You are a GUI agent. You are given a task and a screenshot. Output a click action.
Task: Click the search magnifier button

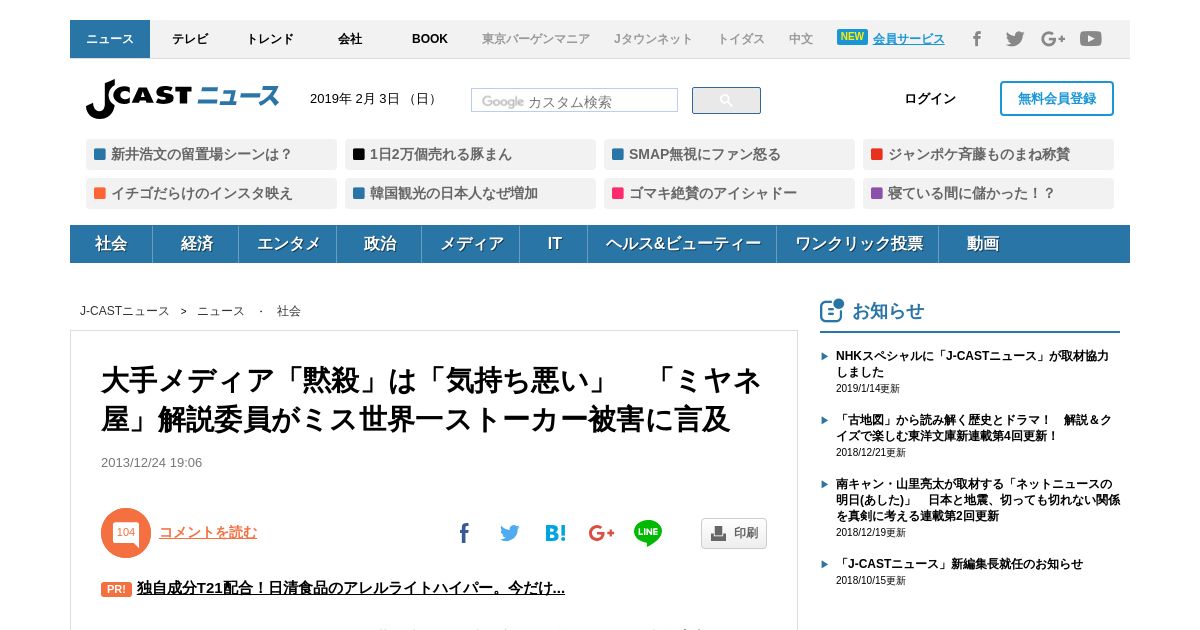tap(726, 100)
